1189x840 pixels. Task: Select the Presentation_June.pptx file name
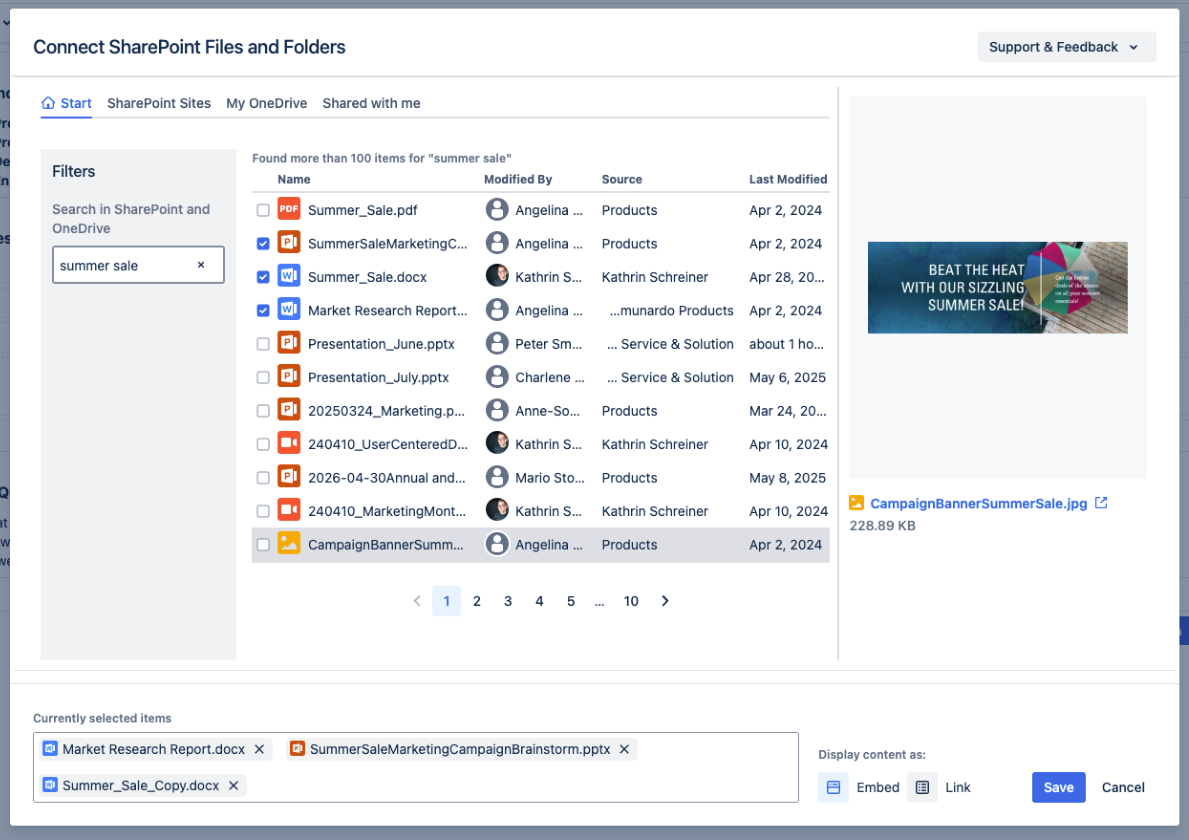coord(381,343)
